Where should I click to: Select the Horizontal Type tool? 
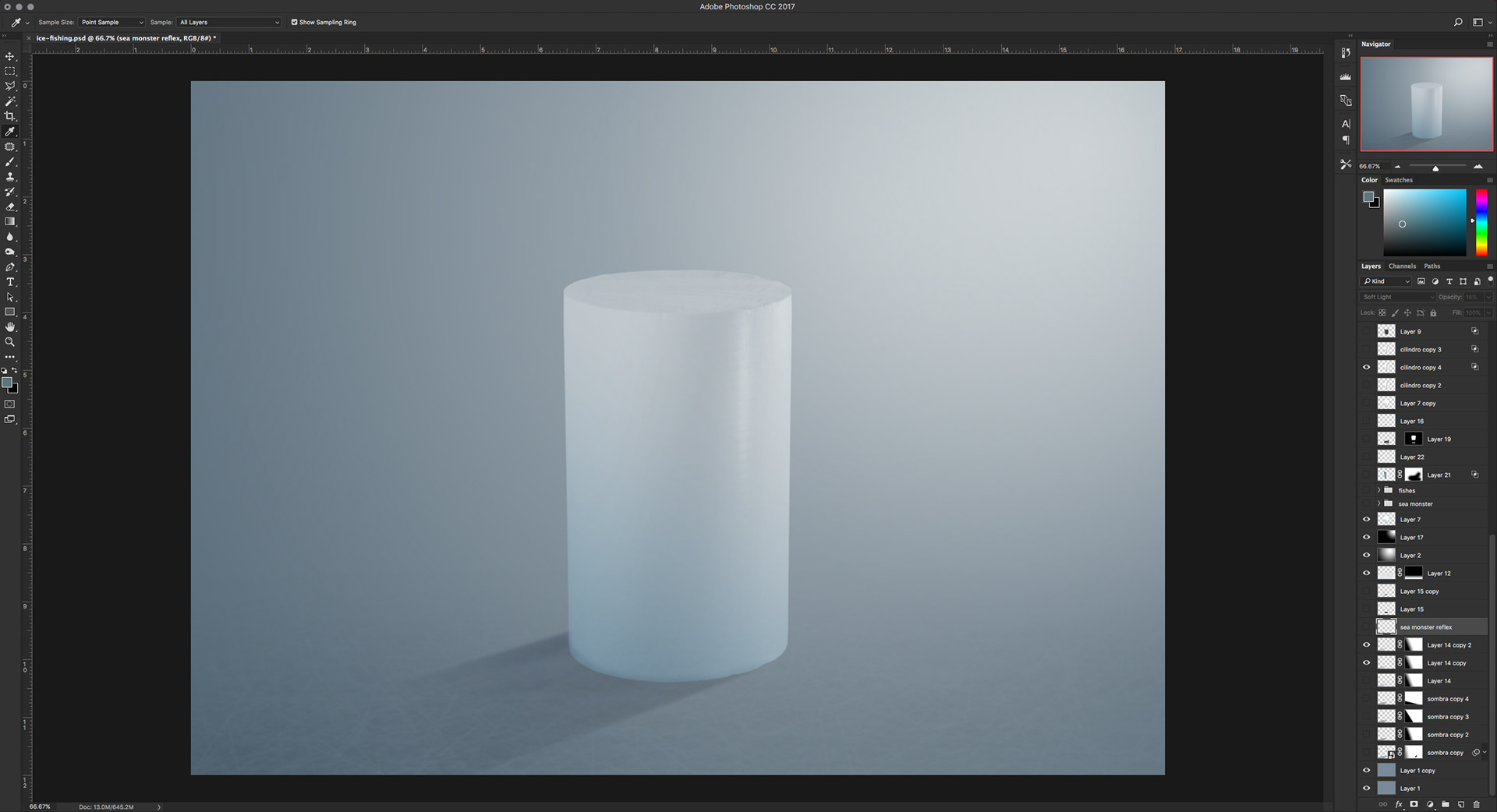[x=10, y=282]
